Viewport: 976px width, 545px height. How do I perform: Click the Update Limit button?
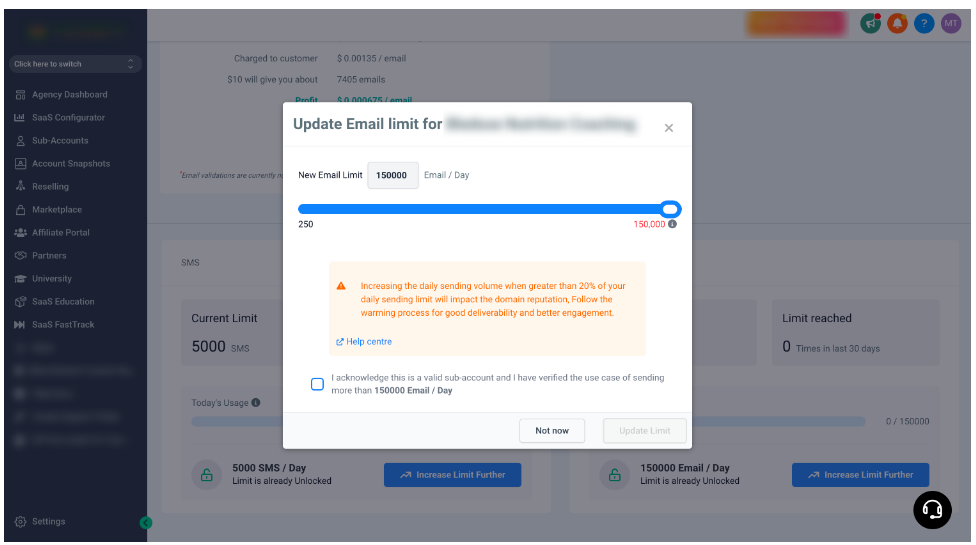coord(645,431)
